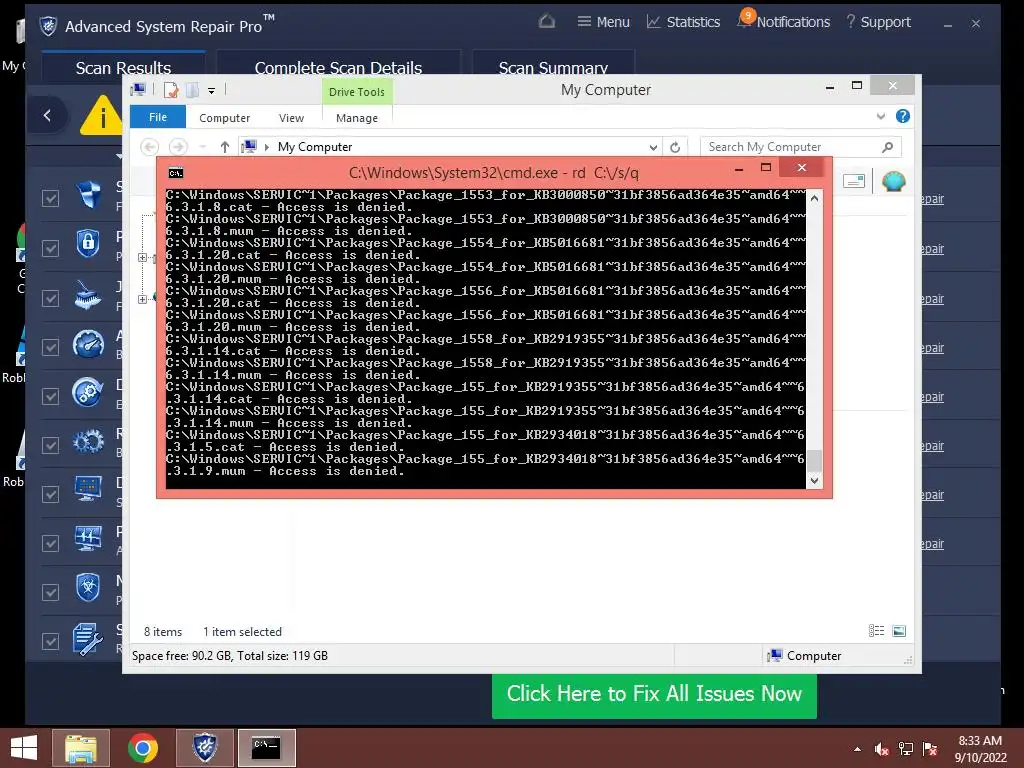Click the Explorer forward navigation arrow
Screen dimensions: 1024x768
(x=178, y=147)
